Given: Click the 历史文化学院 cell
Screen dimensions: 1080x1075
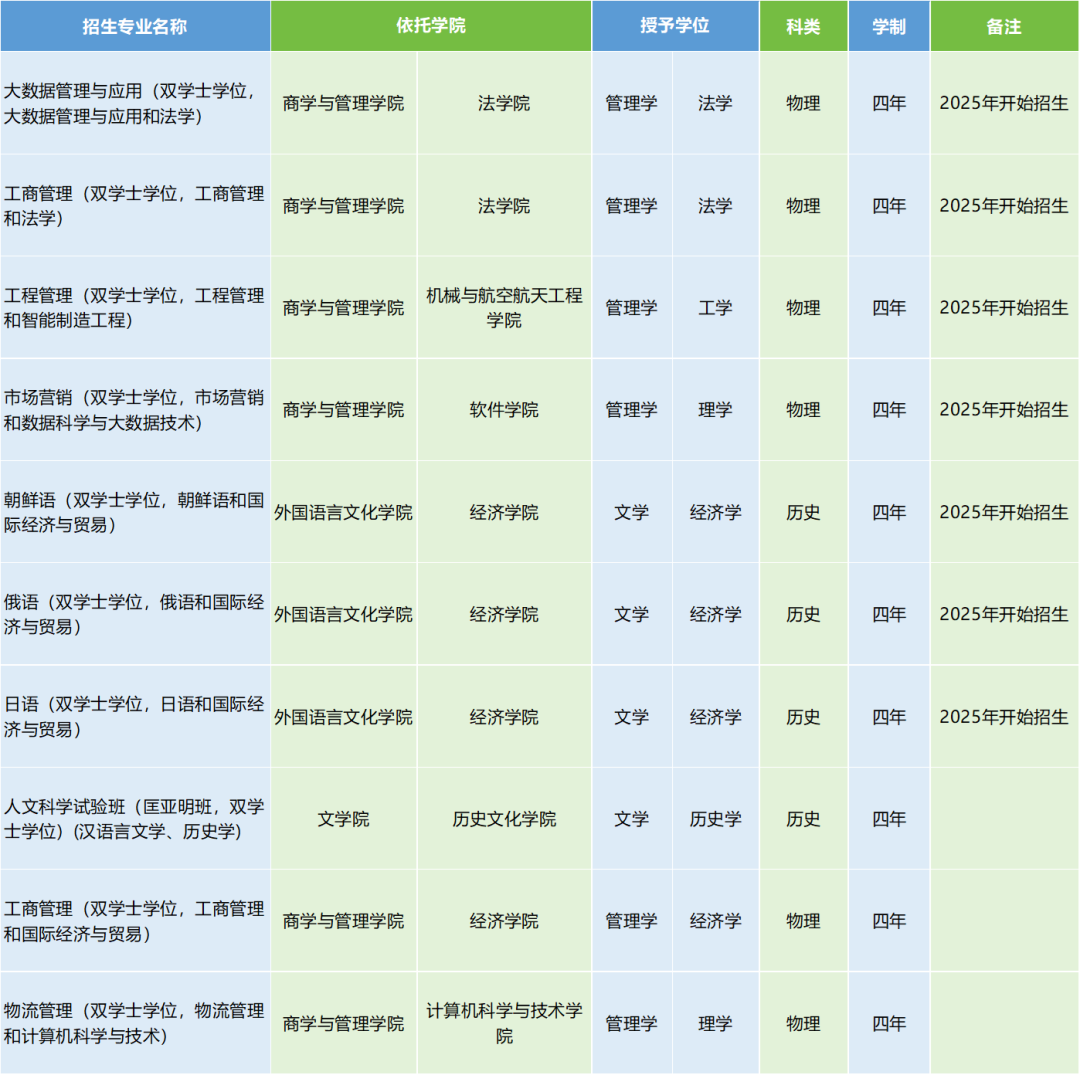Looking at the screenshot, I should point(504,819).
